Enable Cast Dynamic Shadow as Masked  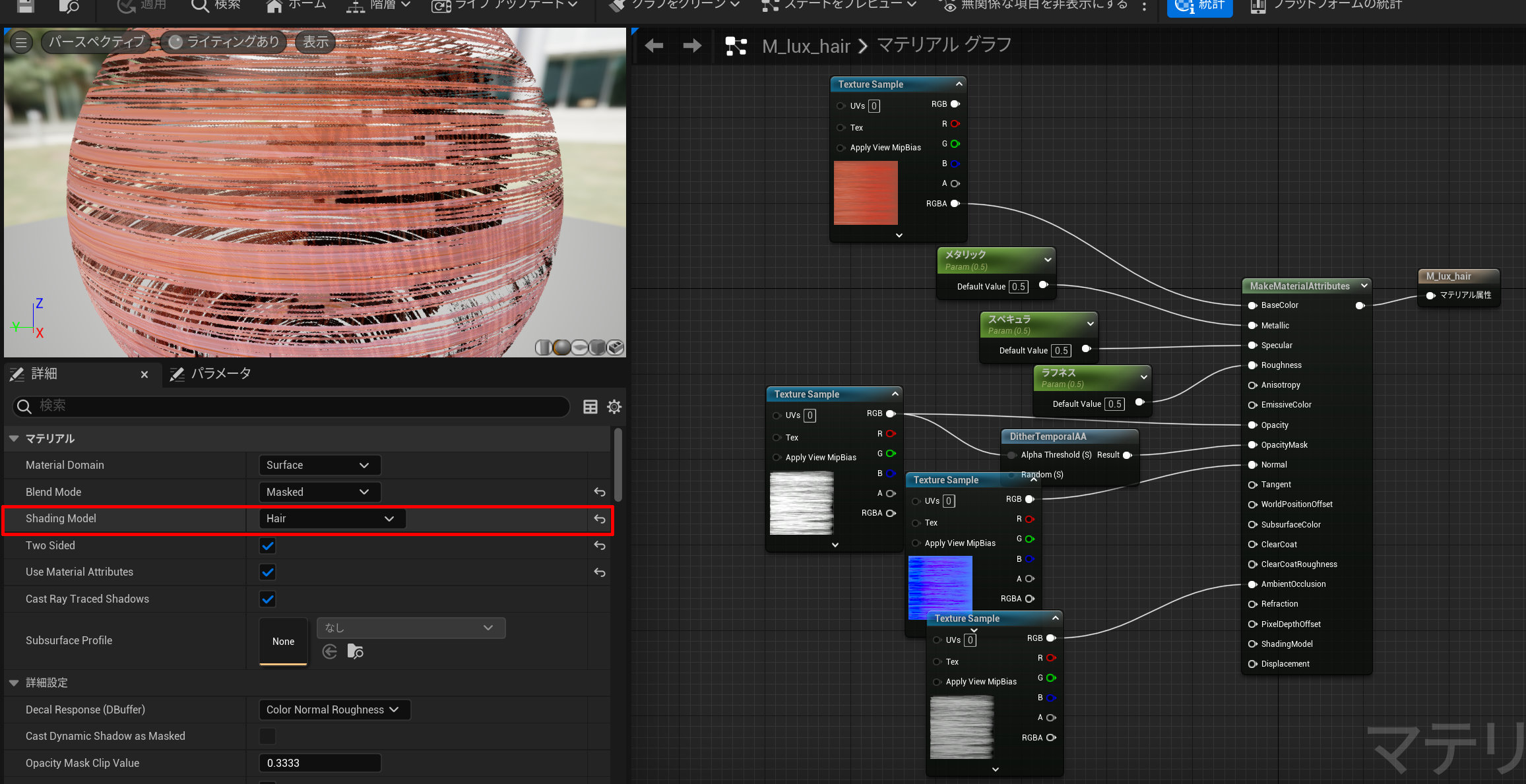pyautogui.click(x=267, y=736)
